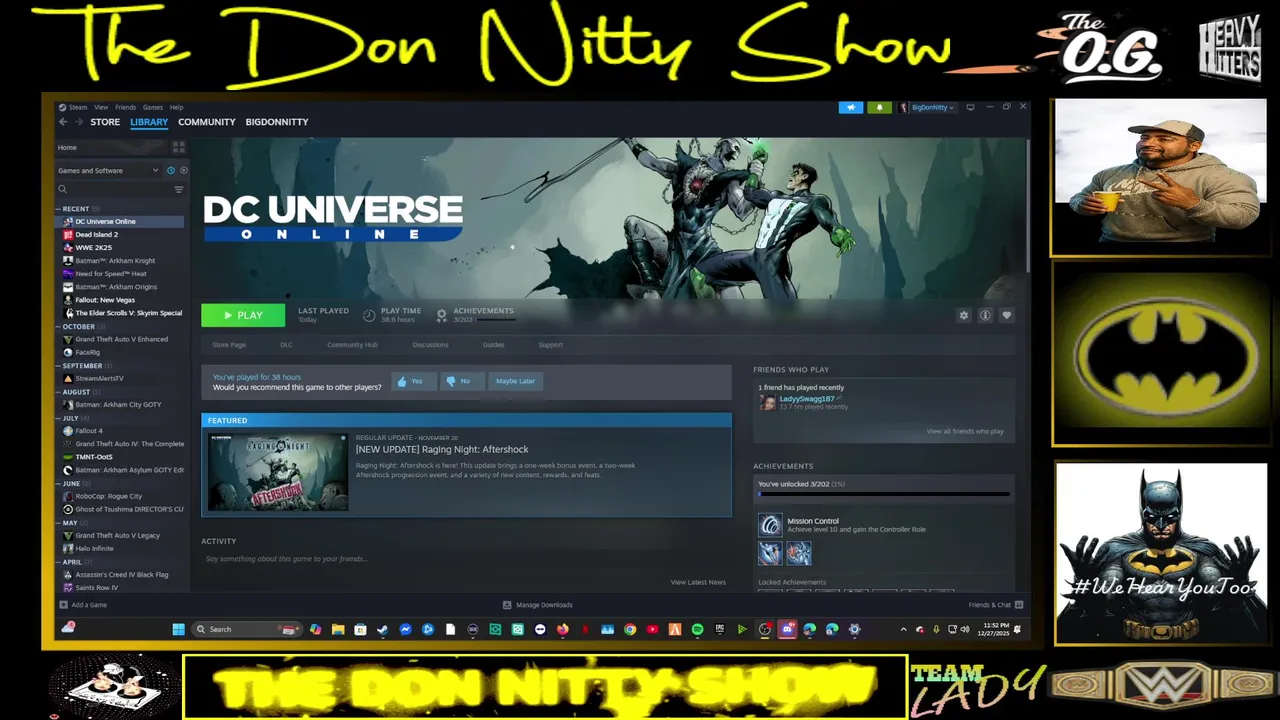The image size is (1280, 720).
Task: Open View Latest News link
Action: click(698, 582)
